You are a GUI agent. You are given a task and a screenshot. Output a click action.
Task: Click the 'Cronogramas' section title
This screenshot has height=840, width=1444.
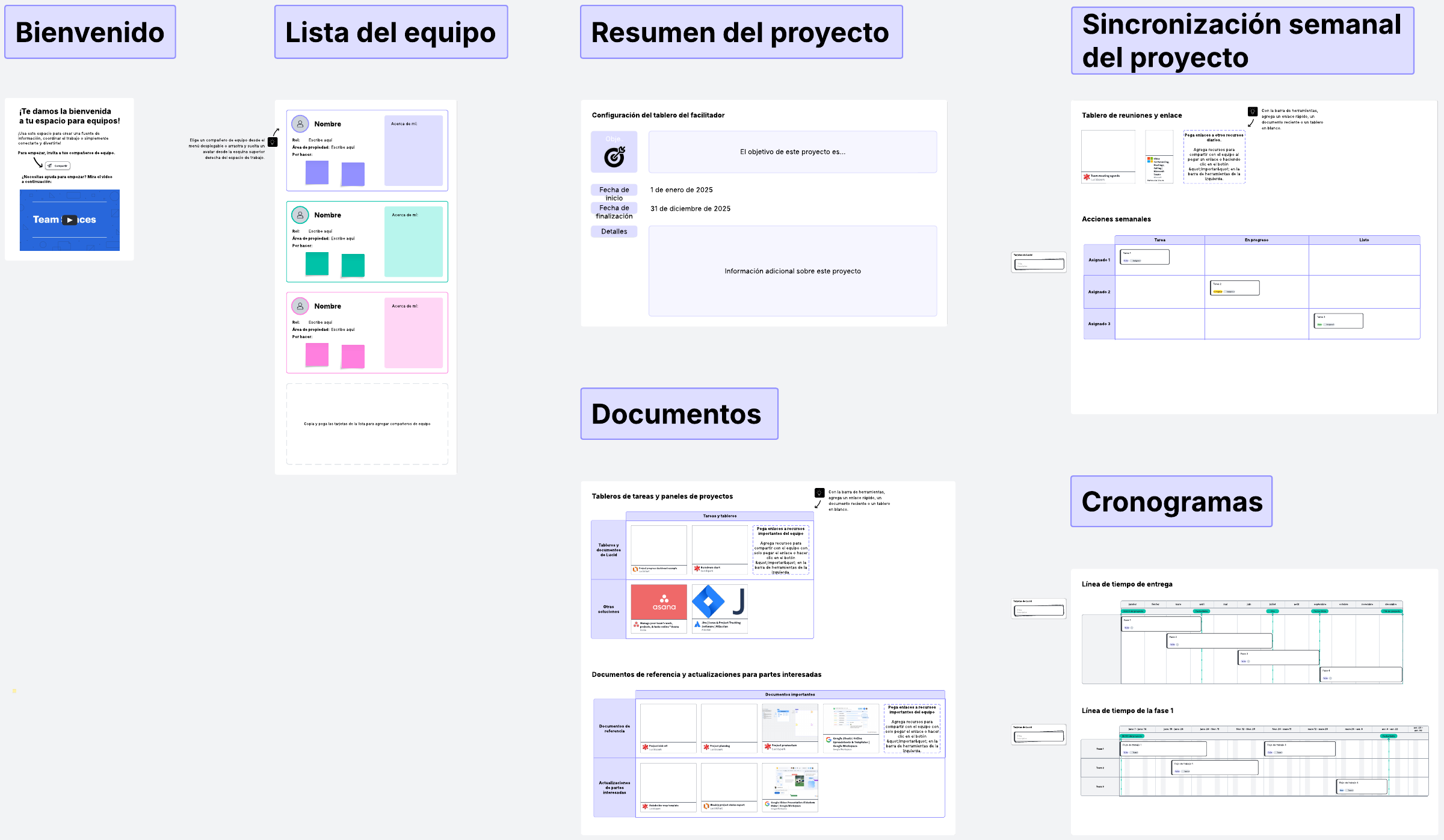click(x=1171, y=502)
